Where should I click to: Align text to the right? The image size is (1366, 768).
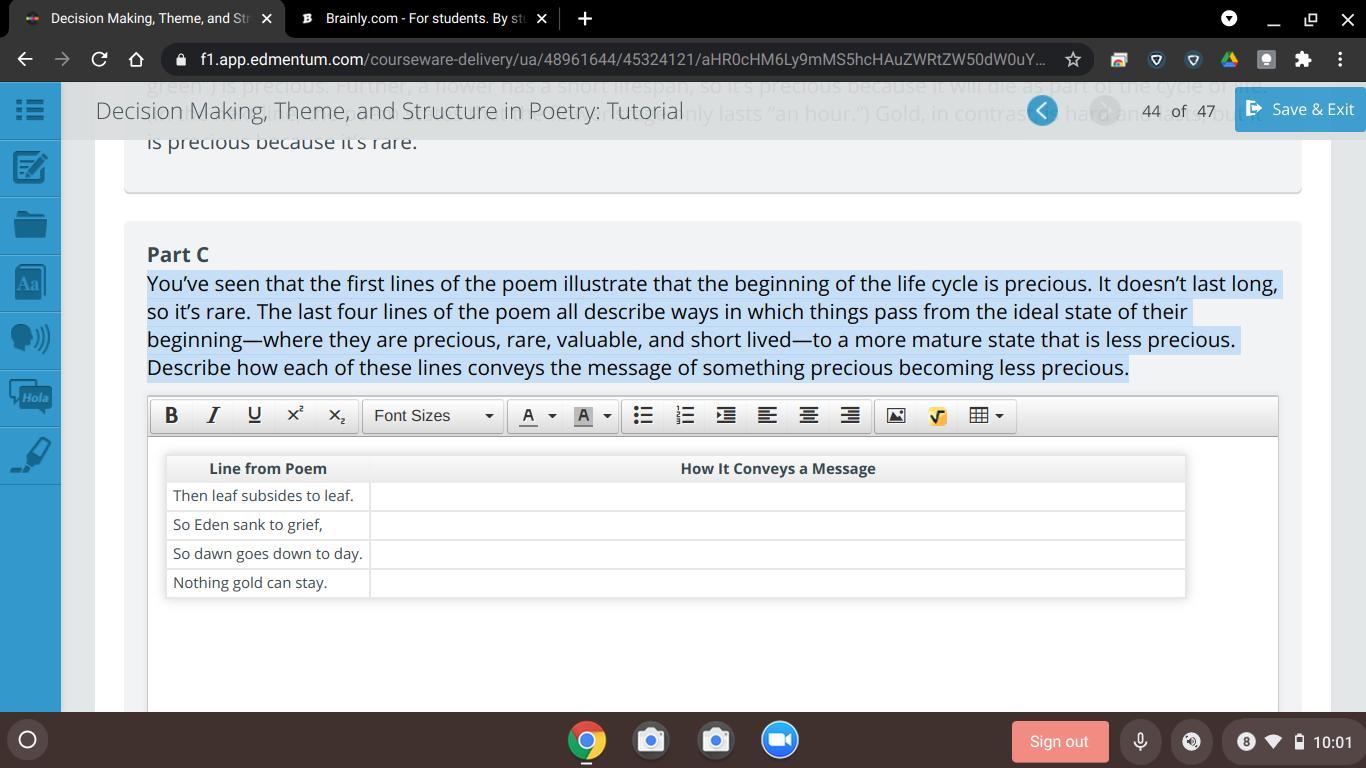tap(850, 416)
